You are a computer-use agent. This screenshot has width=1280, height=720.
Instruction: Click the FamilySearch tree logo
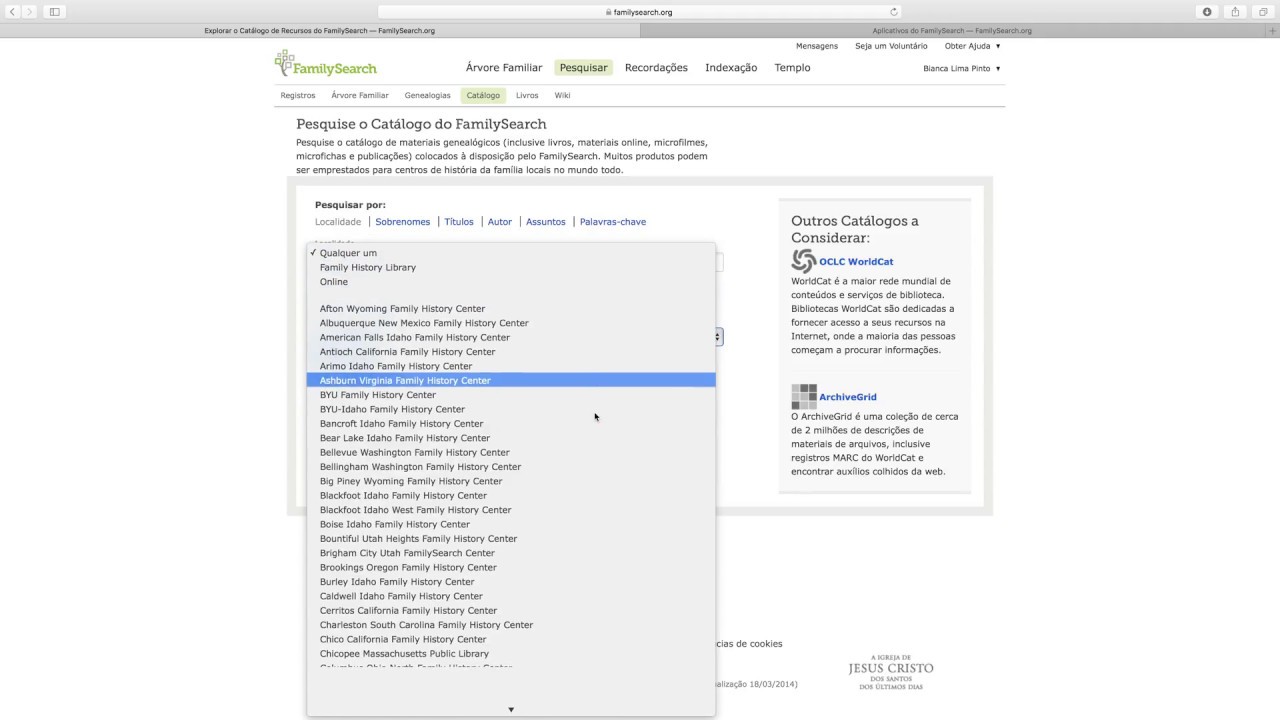(x=326, y=64)
